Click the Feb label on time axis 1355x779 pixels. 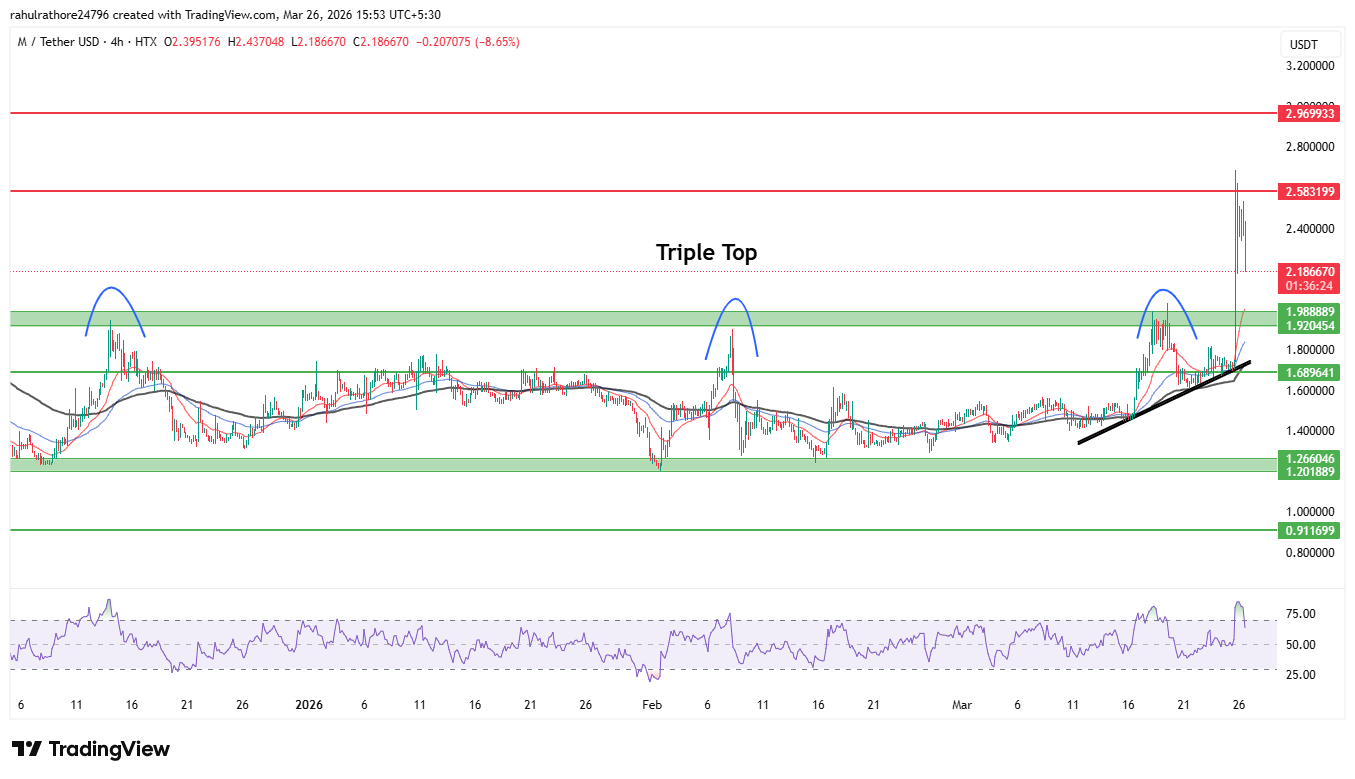click(652, 705)
